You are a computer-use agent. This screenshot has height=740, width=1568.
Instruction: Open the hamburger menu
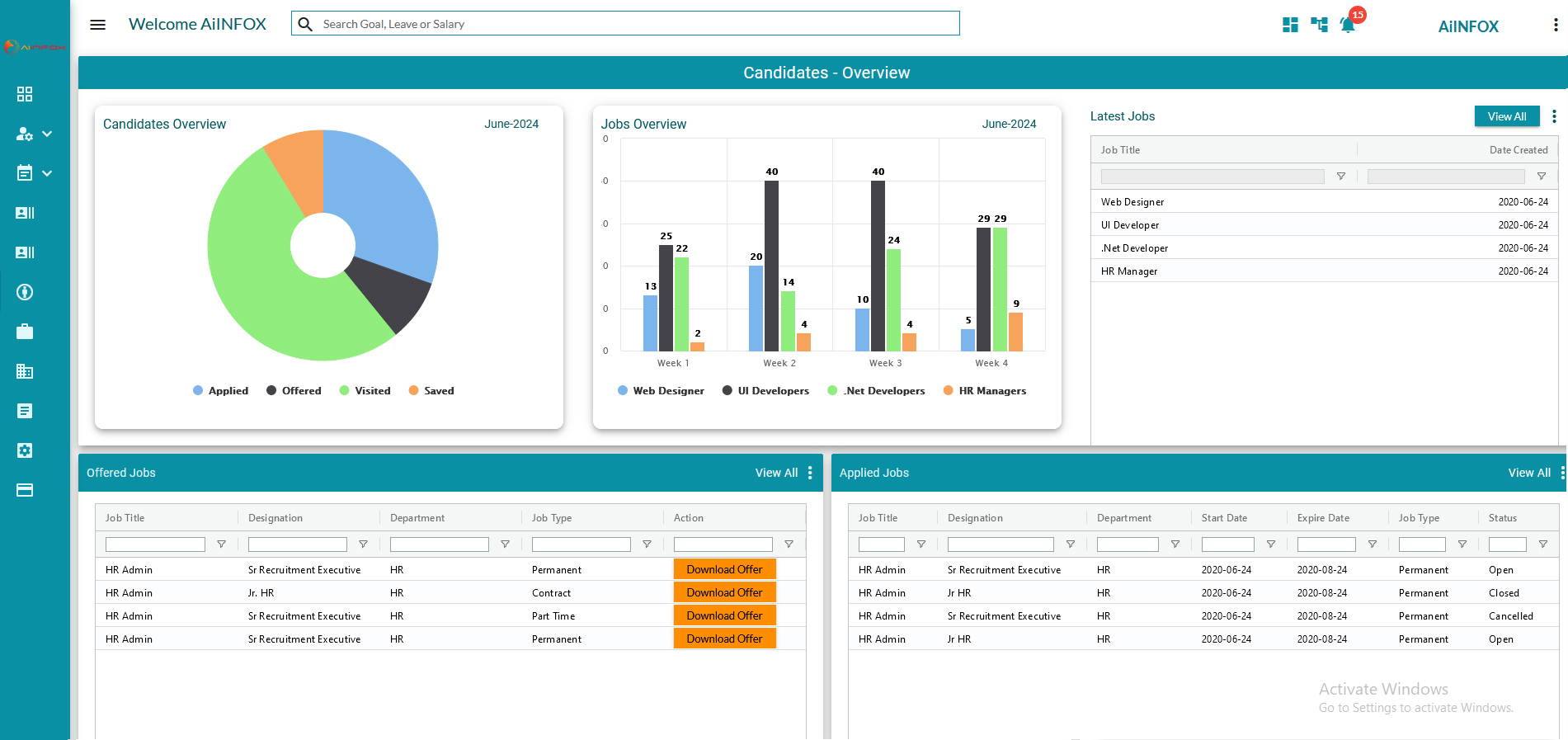click(x=97, y=25)
